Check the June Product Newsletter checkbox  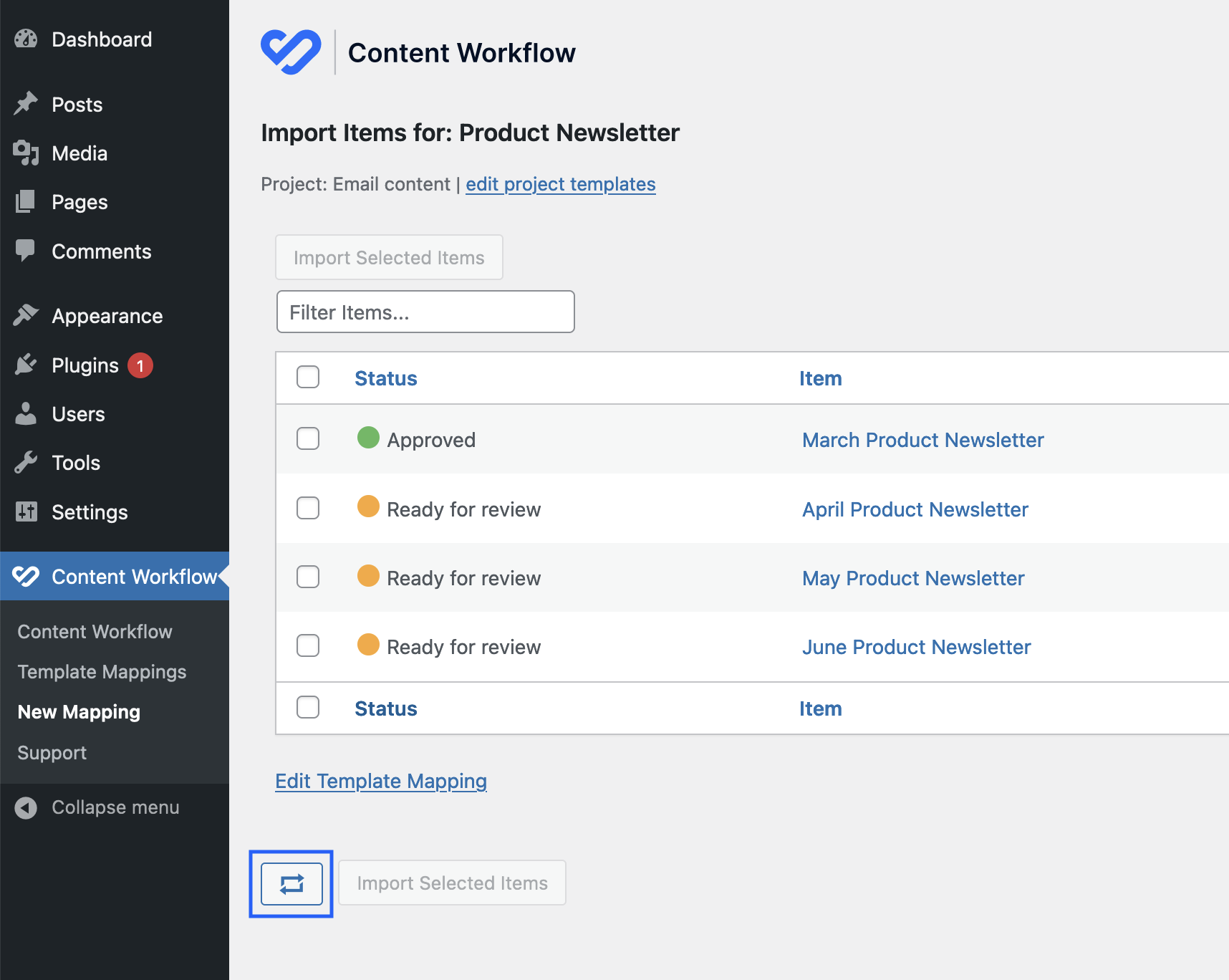click(307, 645)
